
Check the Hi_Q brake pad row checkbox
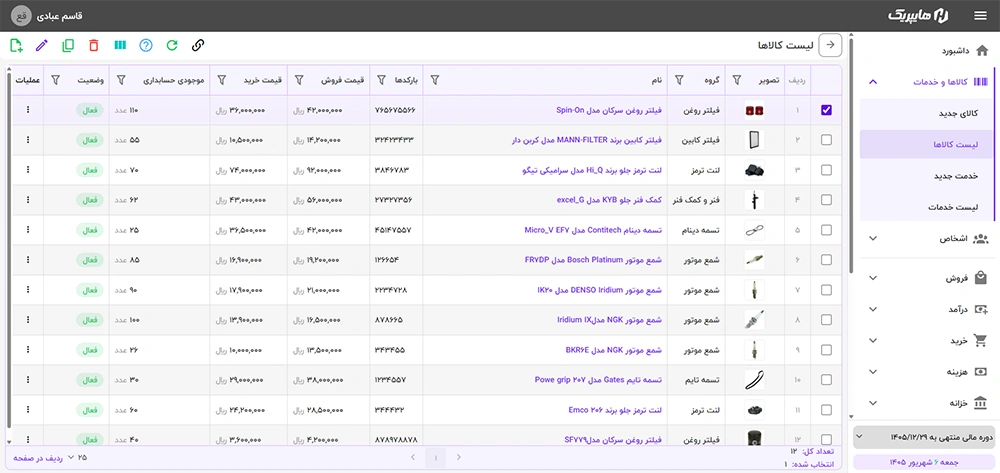(827, 170)
